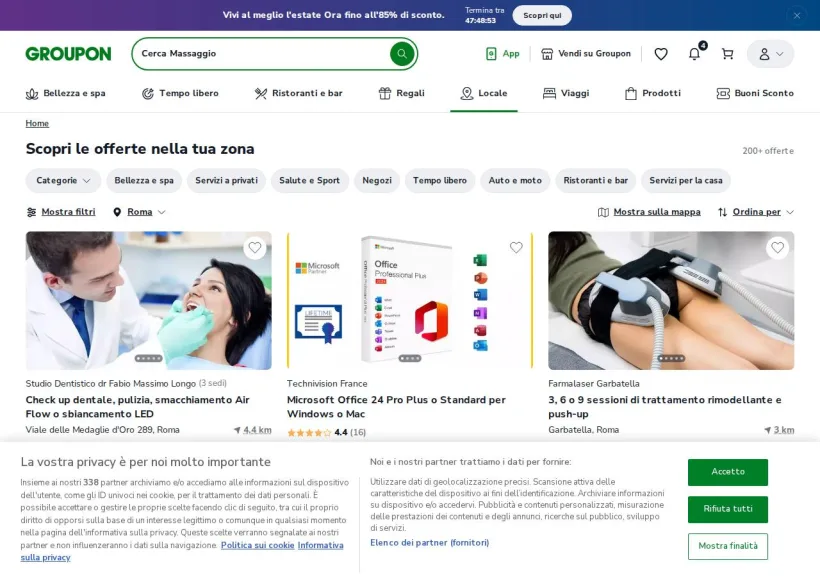Open the App download link
820x577 pixels.
[503, 53]
